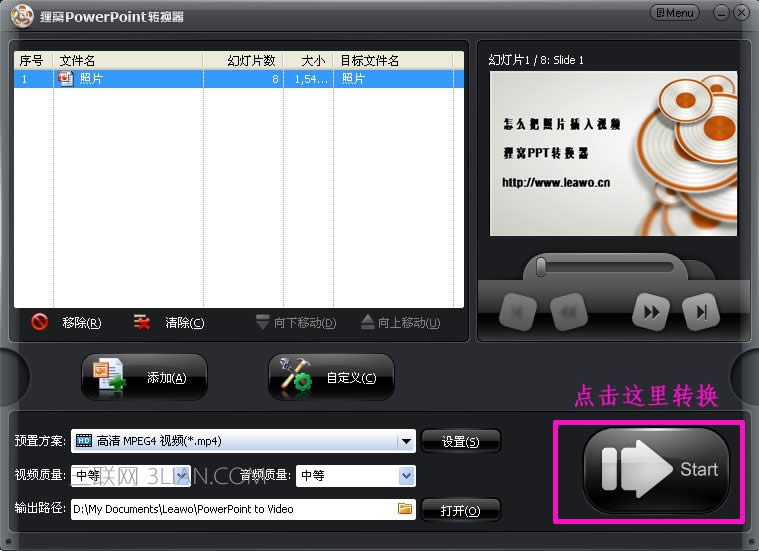Click the folder browse icon in output path
The image size is (759, 551).
[405, 509]
